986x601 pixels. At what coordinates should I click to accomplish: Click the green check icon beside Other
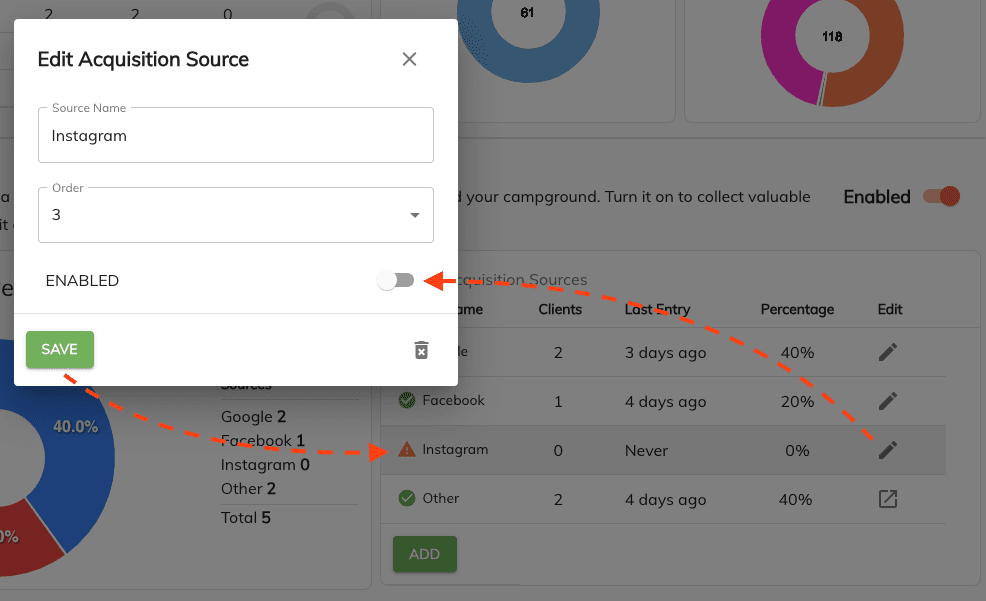[x=407, y=499]
